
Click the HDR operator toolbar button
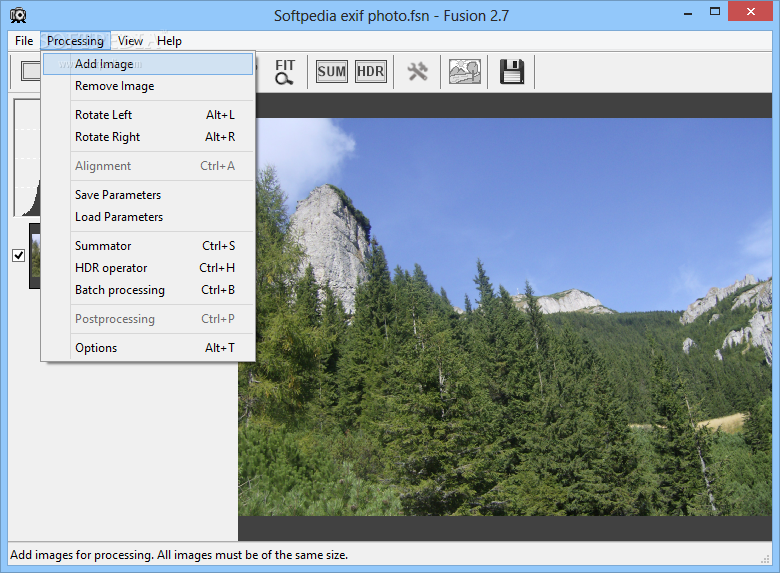point(371,72)
